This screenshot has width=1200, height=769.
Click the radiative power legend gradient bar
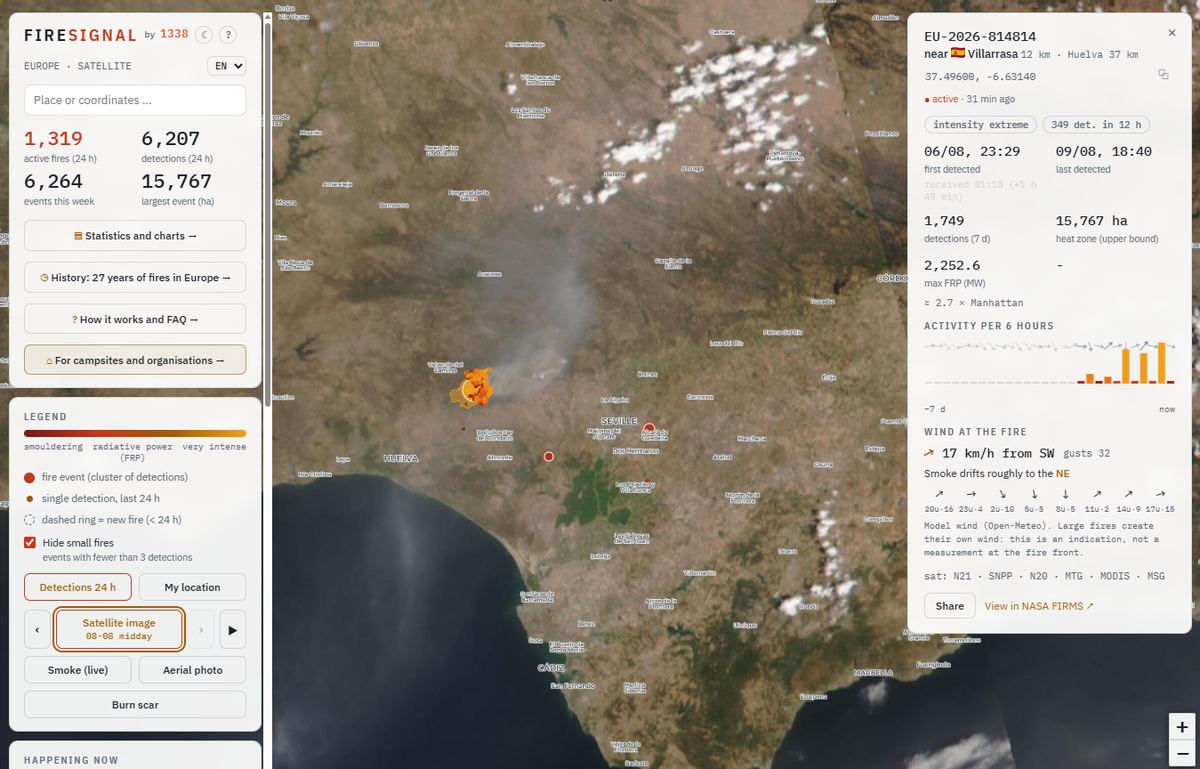[x=135, y=434]
